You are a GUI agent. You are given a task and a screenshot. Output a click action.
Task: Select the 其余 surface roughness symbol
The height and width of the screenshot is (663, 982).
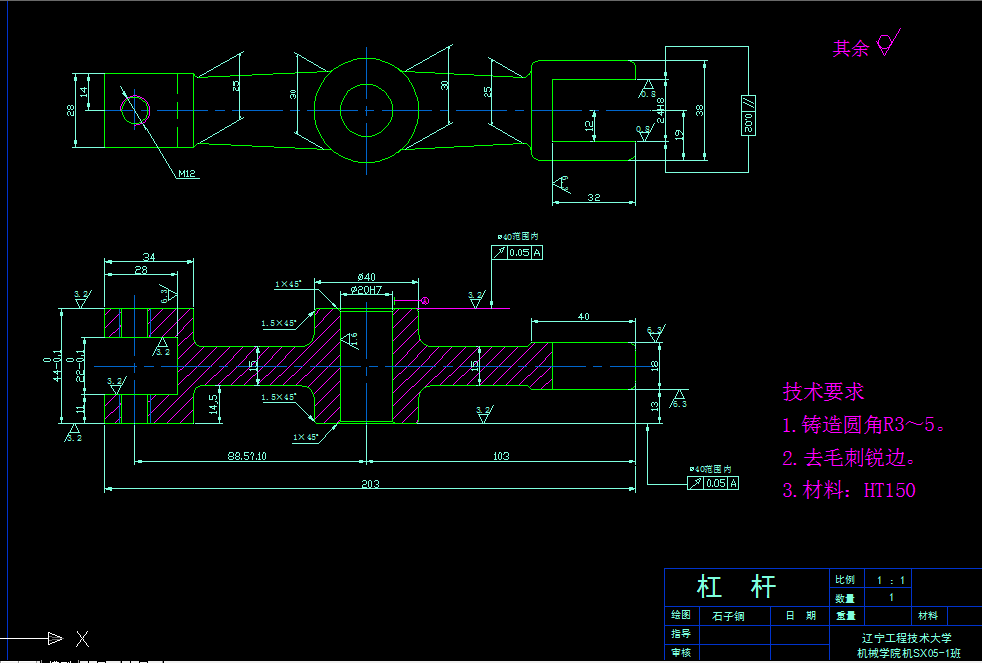(884, 45)
